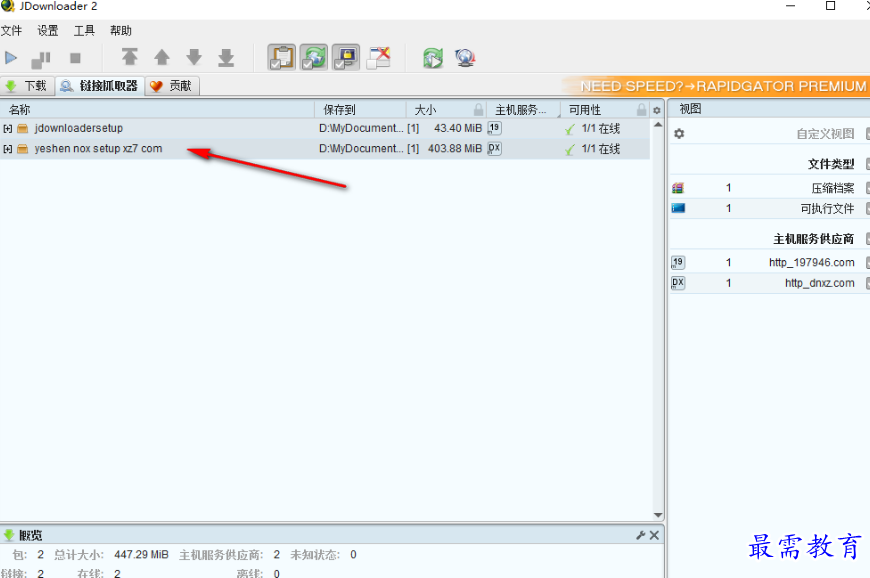Image resolution: width=870 pixels, height=578 pixels.
Task: Expand the jdownloadersetup package
Action: pos(8,129)
